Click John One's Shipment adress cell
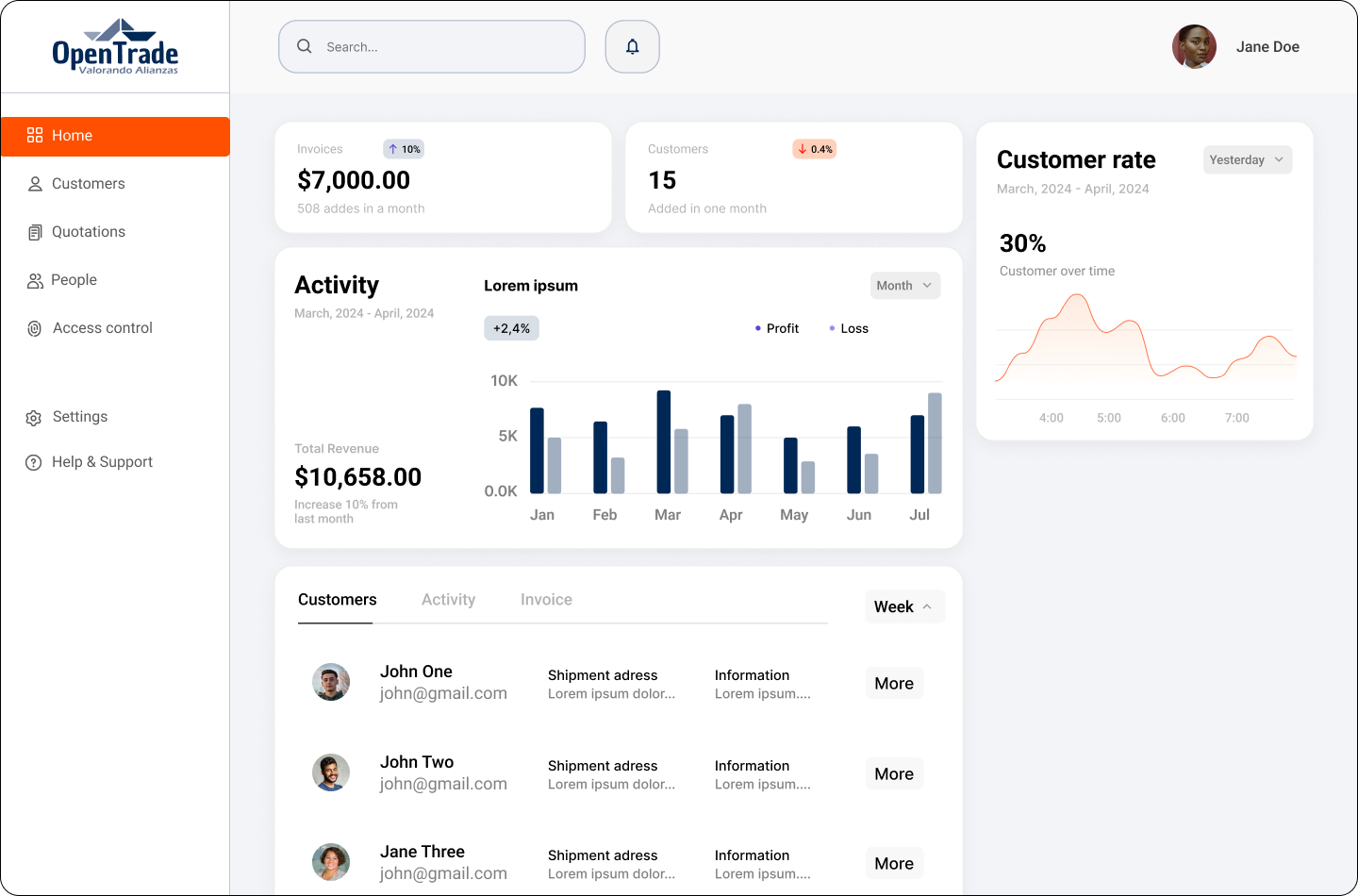The width and height of the screenshot is (1358, 896). coord(611,684)
